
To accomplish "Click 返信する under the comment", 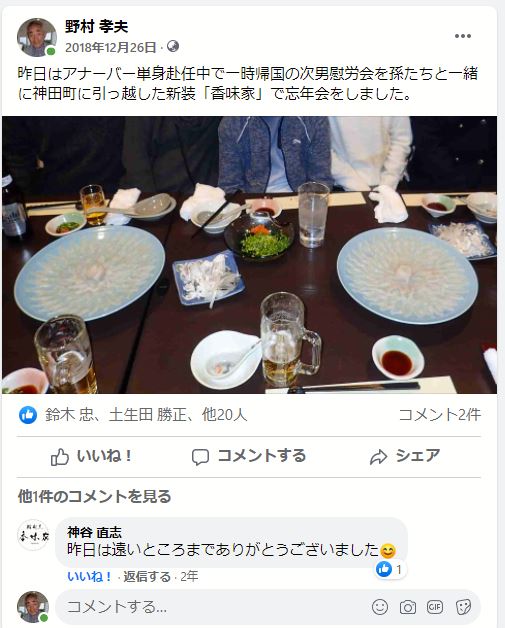I will tap(147, 577).
